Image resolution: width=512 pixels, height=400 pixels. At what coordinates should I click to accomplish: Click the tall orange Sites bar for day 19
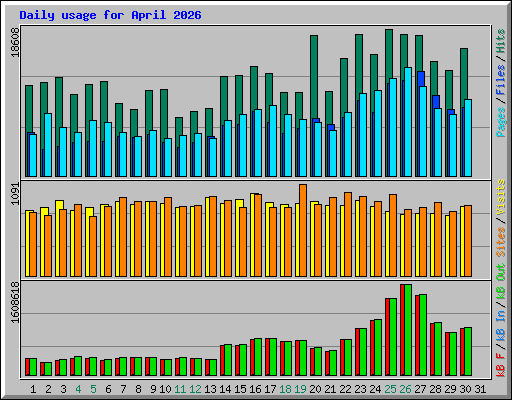tap(303, 230)
